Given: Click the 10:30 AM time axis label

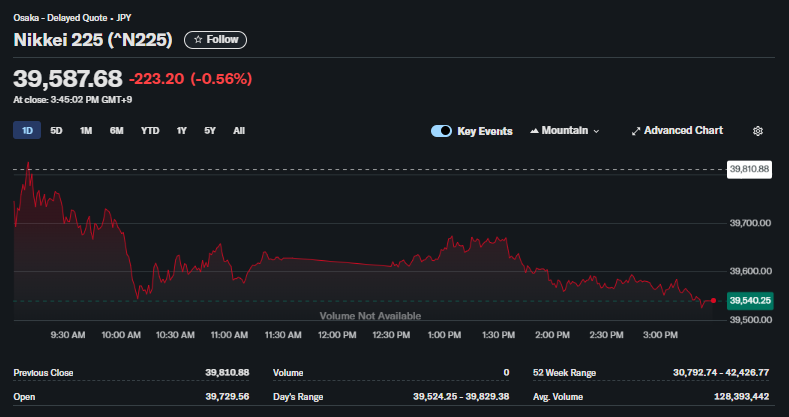Looking at the screenshot, I should tap(175, 335).
